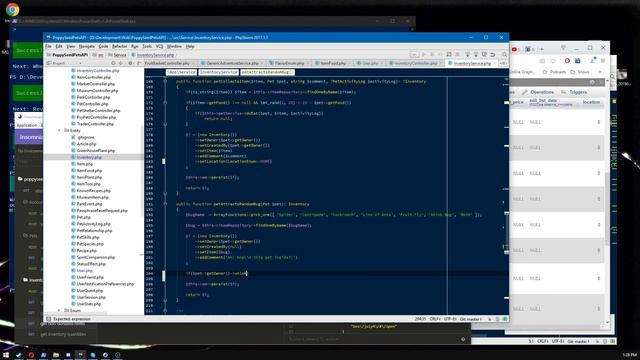Select PassphraseResetRequest.php in the project tree
Viewport: 640px width, 360px height.
[x=102, y=211]
